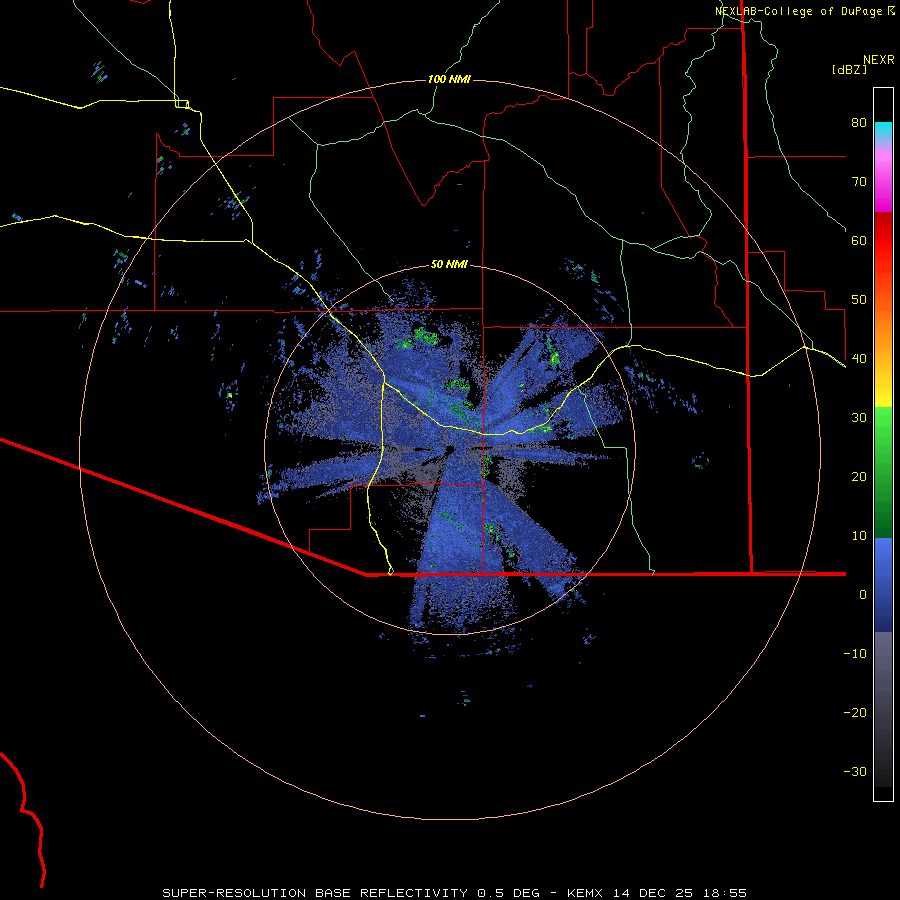900x900 pixels.
Task: Click the 30 value on the dBZ scale
Action: pos(859,418)
